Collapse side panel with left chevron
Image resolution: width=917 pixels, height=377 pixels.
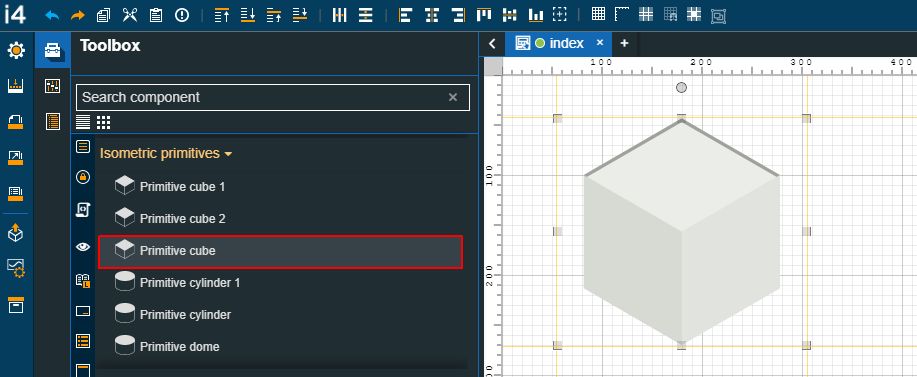(492, 44)
